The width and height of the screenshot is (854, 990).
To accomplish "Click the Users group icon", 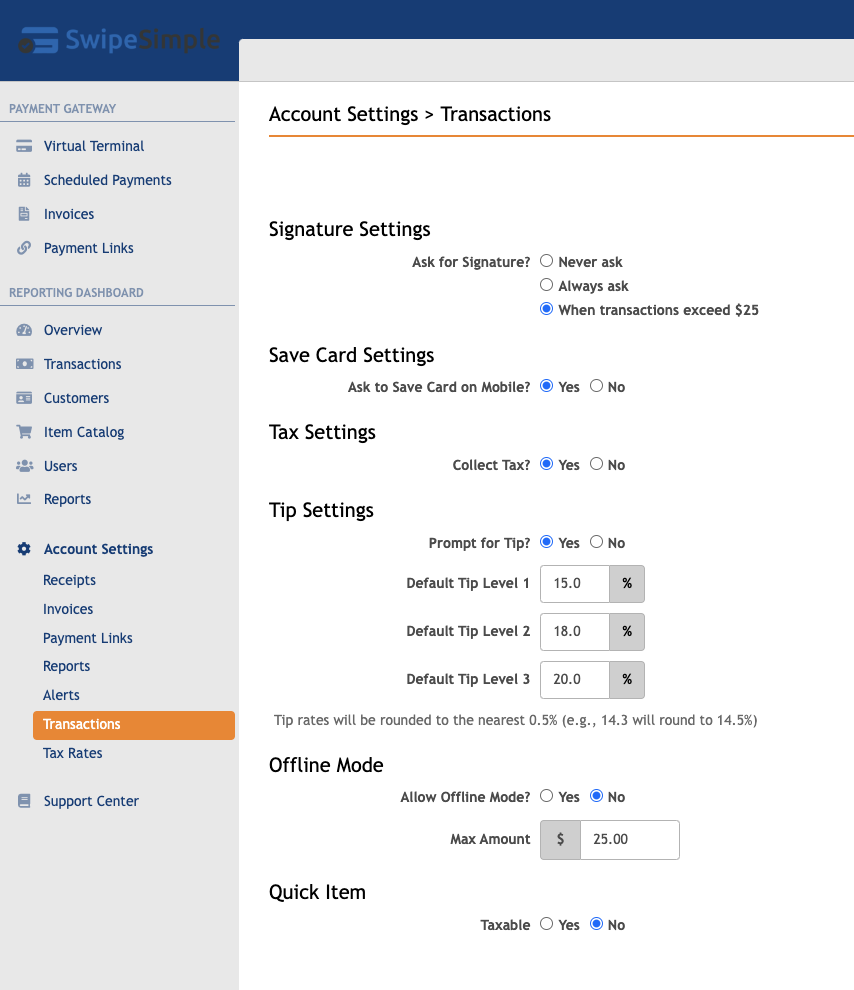I will pos(24,466).
